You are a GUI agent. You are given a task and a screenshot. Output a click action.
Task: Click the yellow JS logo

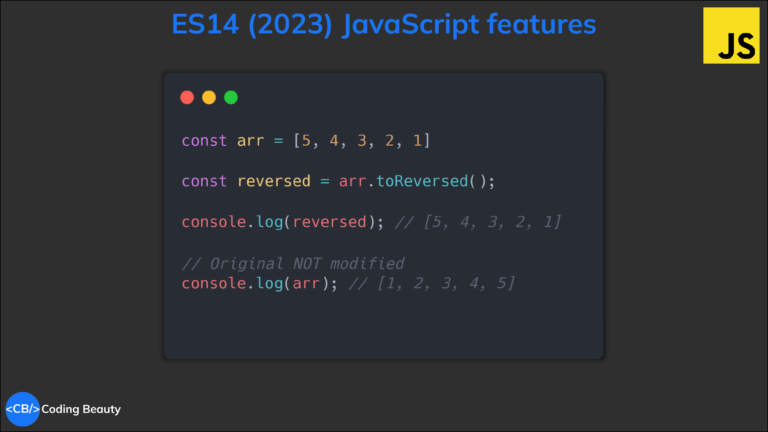[x=731, y=35]
